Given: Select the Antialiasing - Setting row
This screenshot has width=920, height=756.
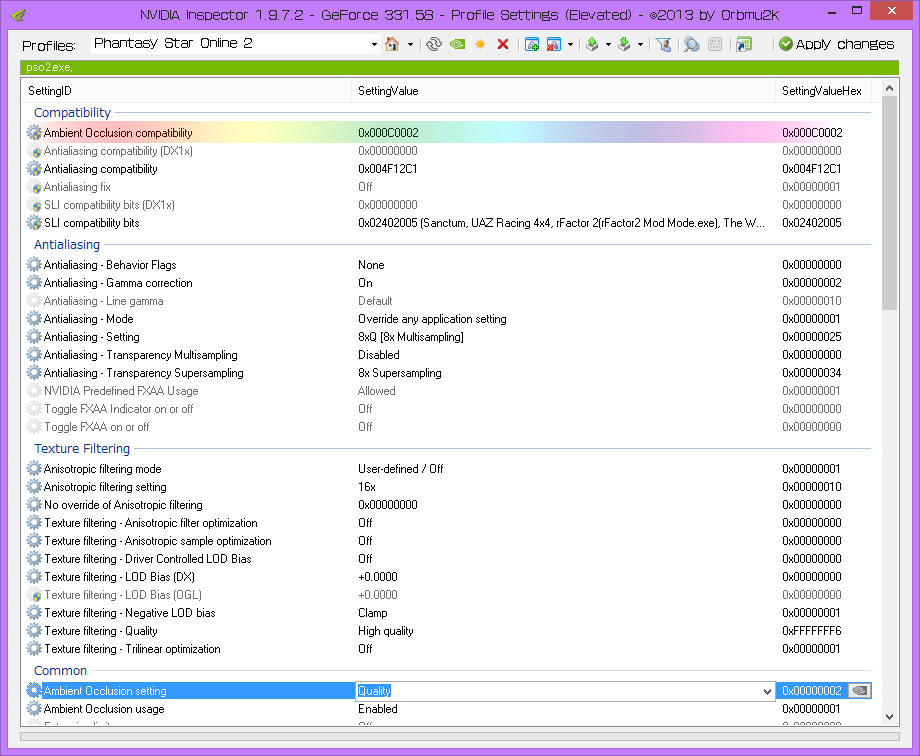Looking at the screenshot, I should pos(448,337).
